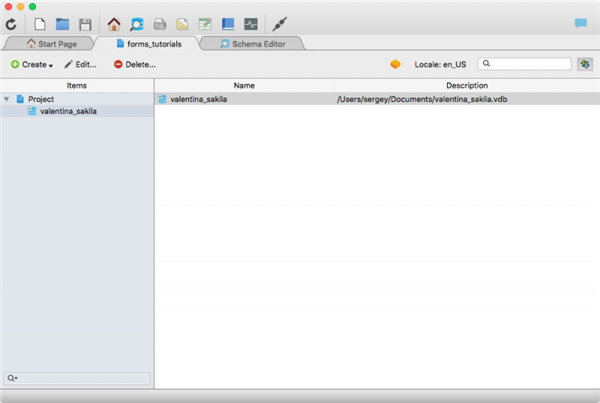The width and height of the screenshot is (600, 403).
Task: Open a project with the folder icon
Action: 63,22
